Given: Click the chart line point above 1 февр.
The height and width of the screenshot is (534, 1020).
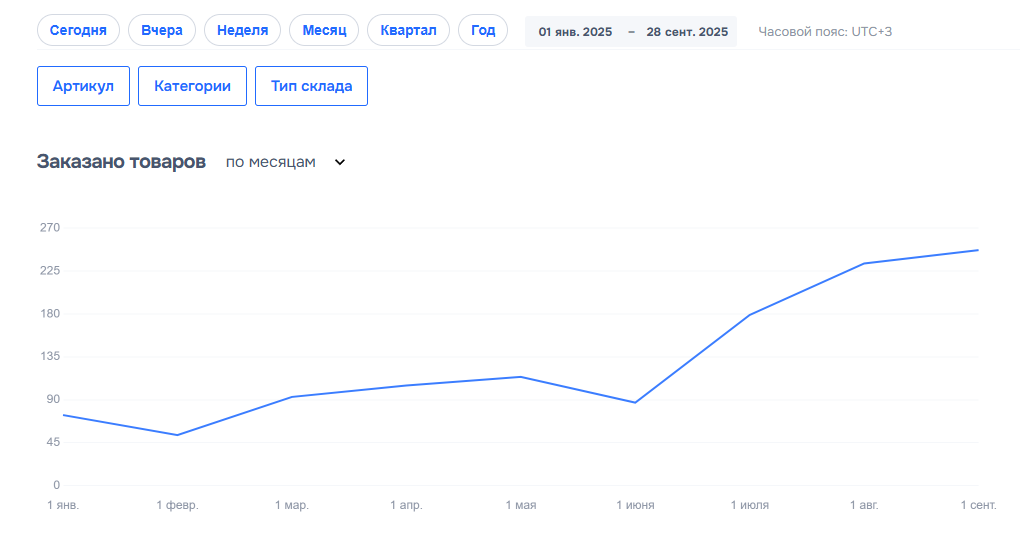Looking at the screenshot, I should 177,435.
